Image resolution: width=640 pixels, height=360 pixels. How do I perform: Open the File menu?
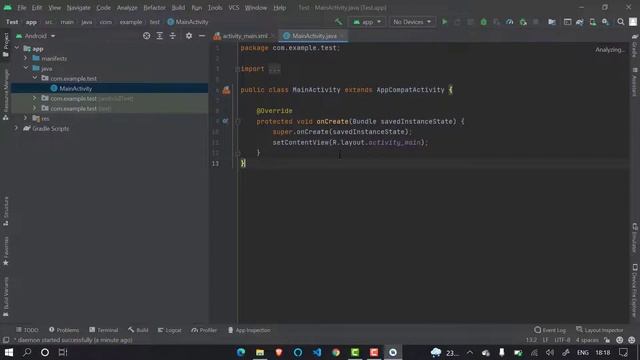click(x=21, y=8)
